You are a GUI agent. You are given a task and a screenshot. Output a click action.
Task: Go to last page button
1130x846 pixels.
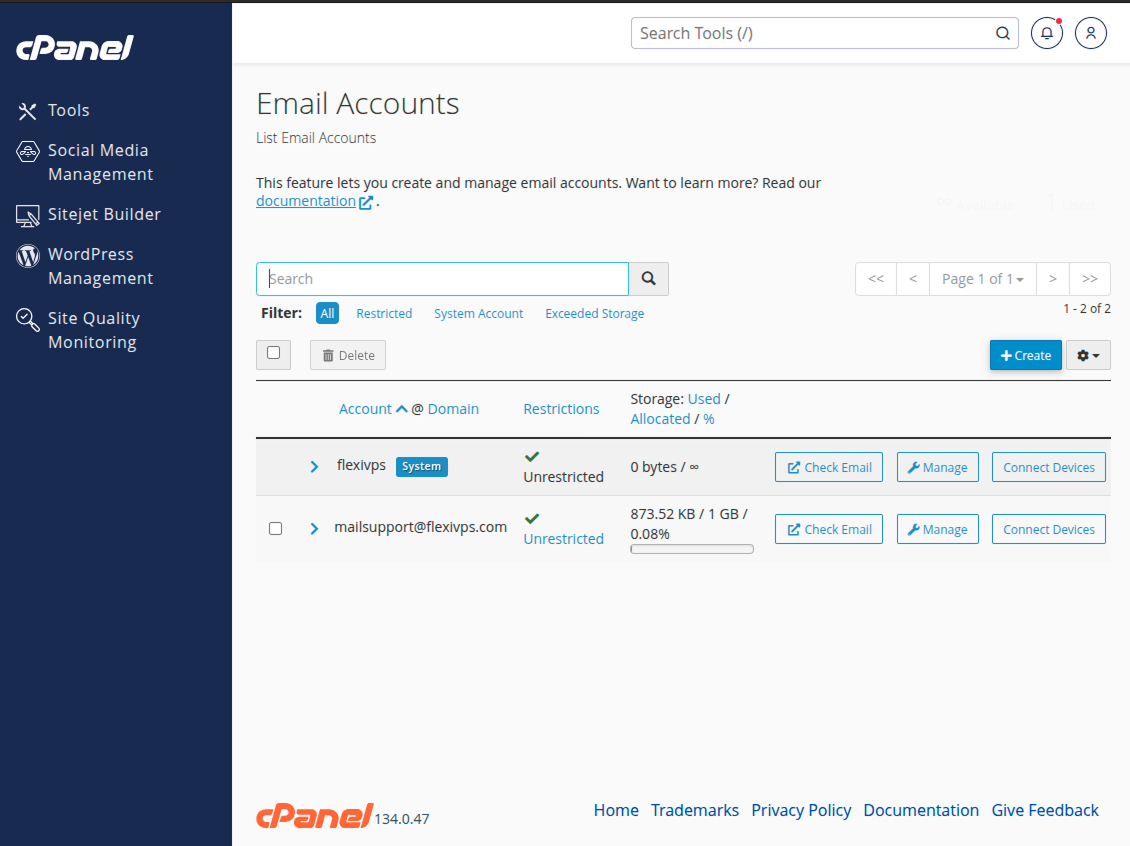coord(1090,279)
